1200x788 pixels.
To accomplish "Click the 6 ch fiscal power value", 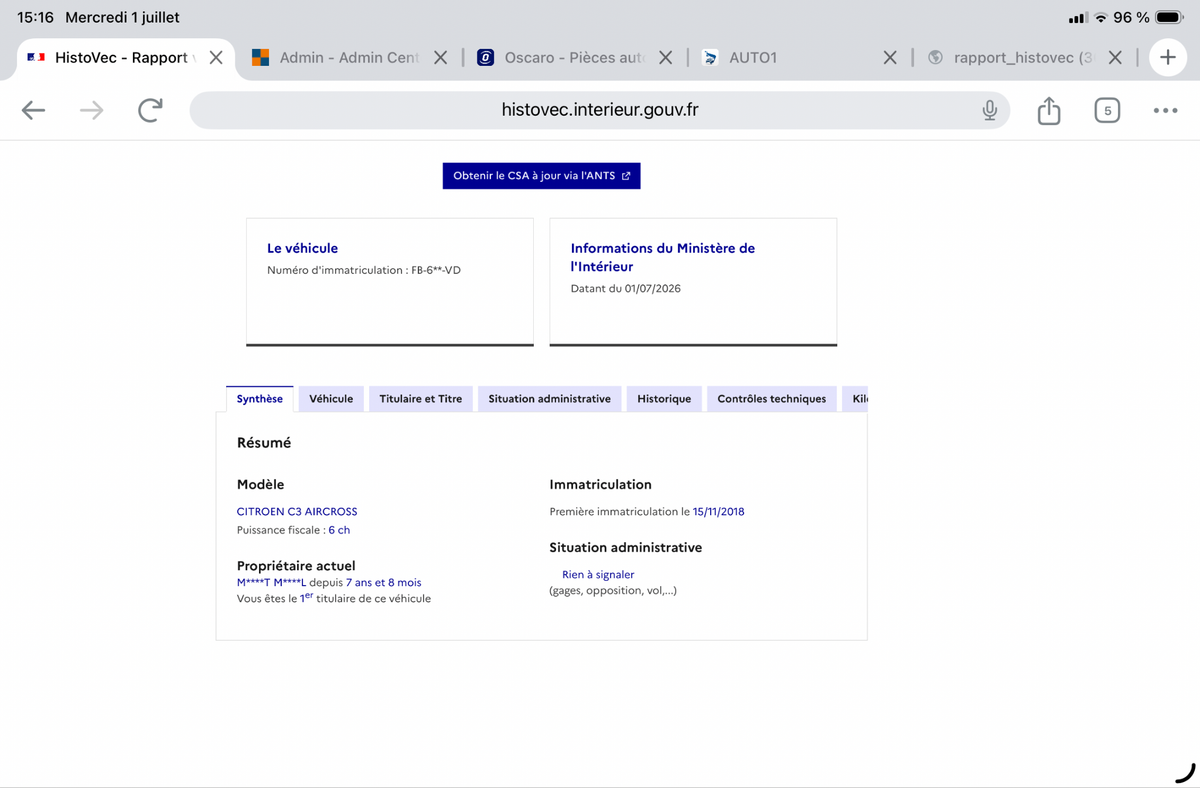I will click(339, 530).
